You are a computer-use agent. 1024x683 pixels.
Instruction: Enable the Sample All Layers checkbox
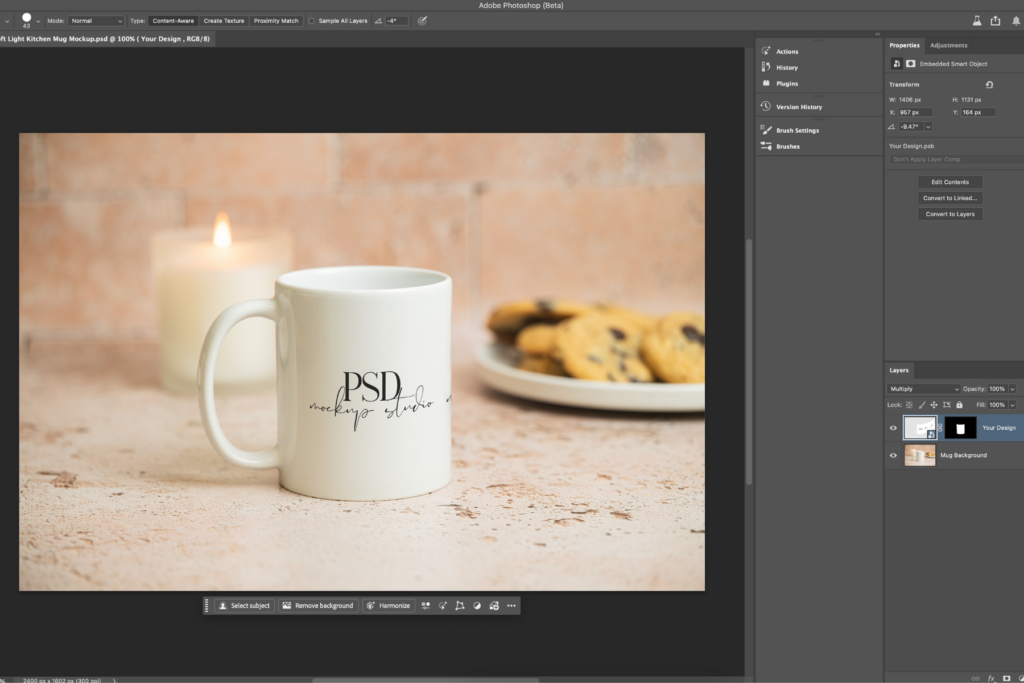tap(311, 20)
